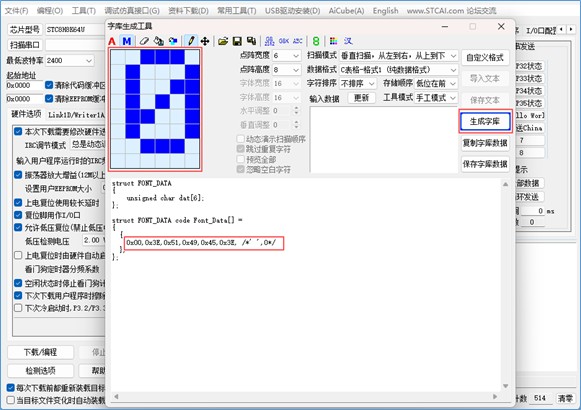The image size is (581, 410).
Task: Click 清零 button at bottom right
Action: tap(565, 398)
